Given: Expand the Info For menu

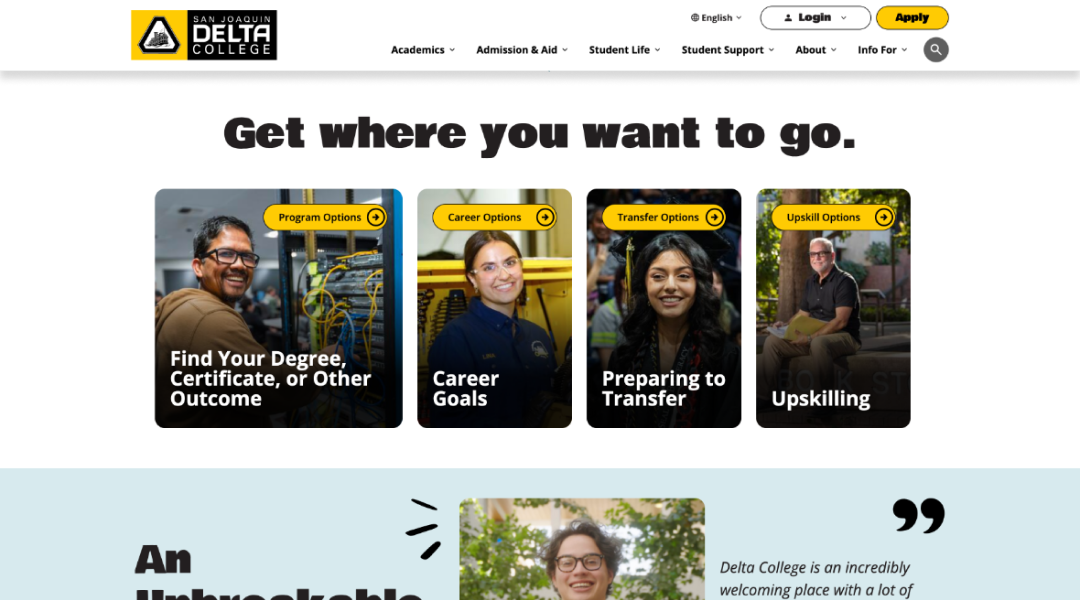Looking at the screenshot, I should (882, 50).
